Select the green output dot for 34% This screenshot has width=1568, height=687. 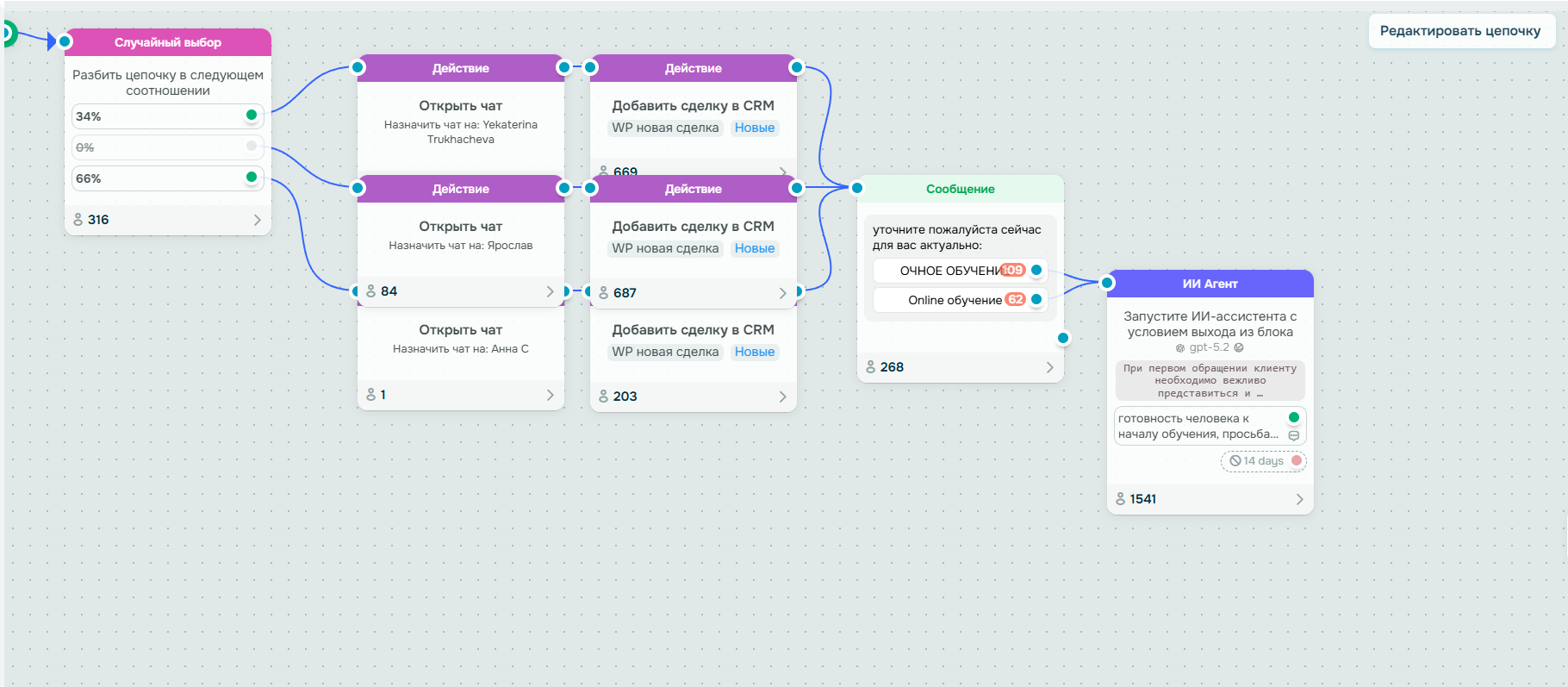[252, 115]
